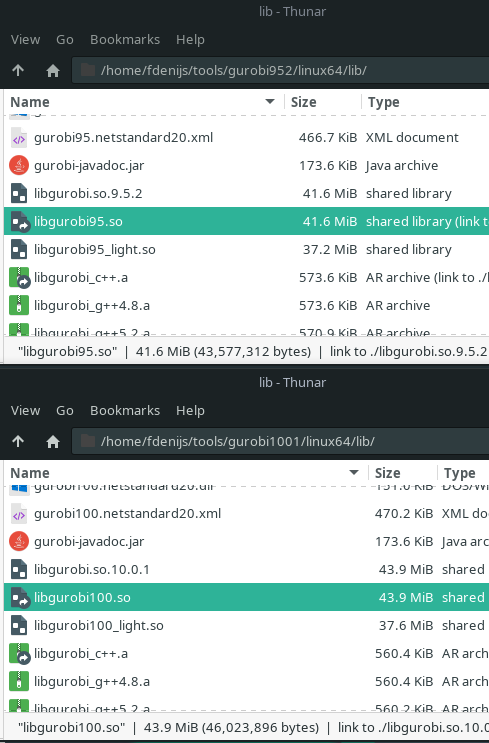Open Help menu in bottom window
Viewport: 489px width, 743px height.
point(190,410)
